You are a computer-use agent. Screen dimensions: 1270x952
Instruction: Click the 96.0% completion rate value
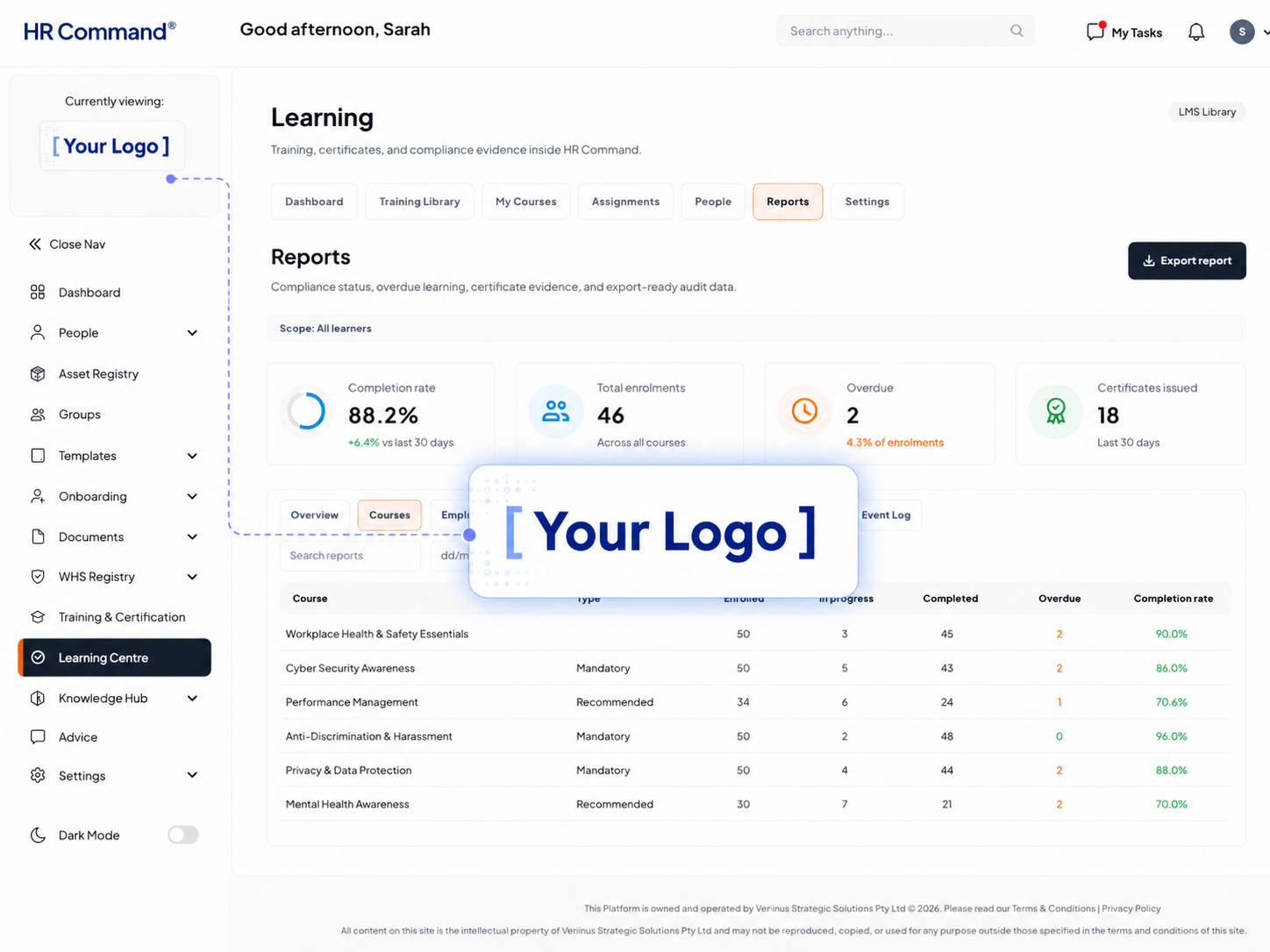click(1171, 736)
